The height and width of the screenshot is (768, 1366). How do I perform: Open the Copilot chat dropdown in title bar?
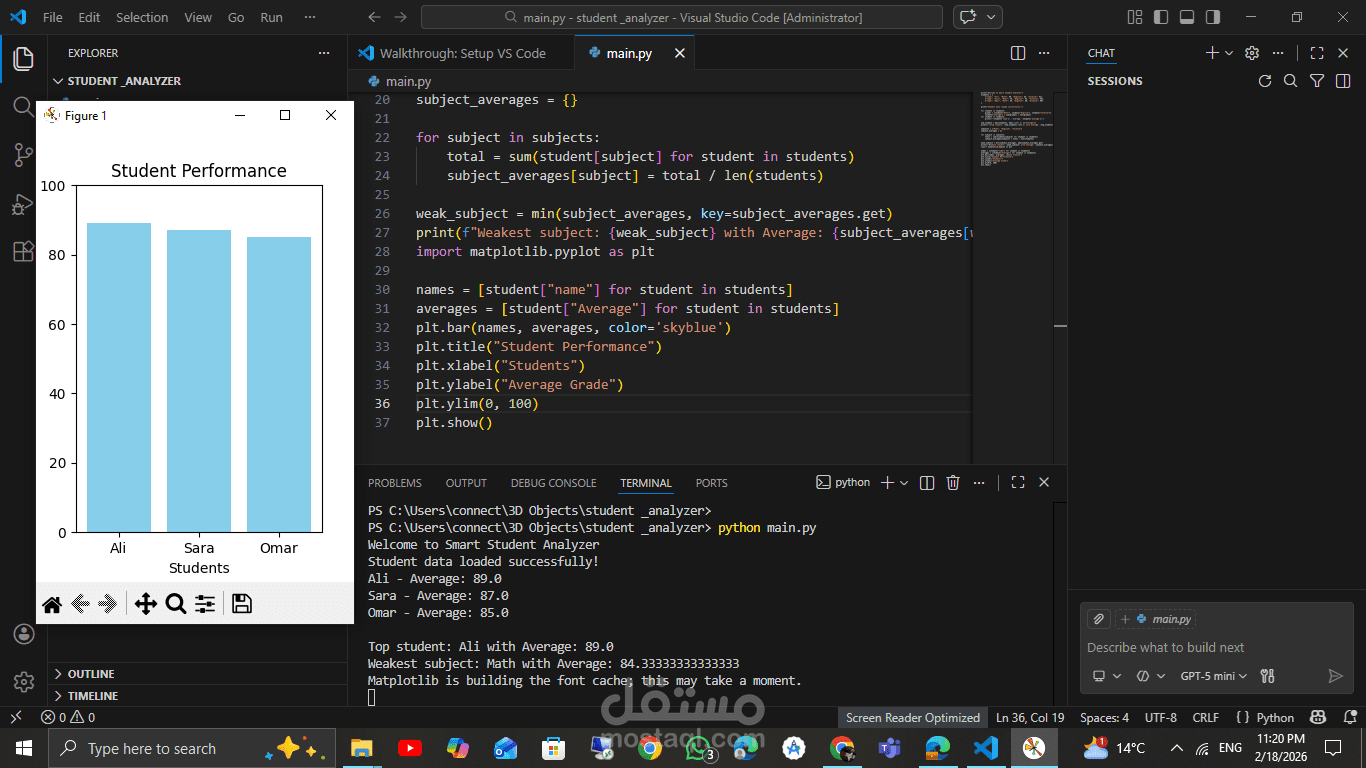click(x=993, y=17)
